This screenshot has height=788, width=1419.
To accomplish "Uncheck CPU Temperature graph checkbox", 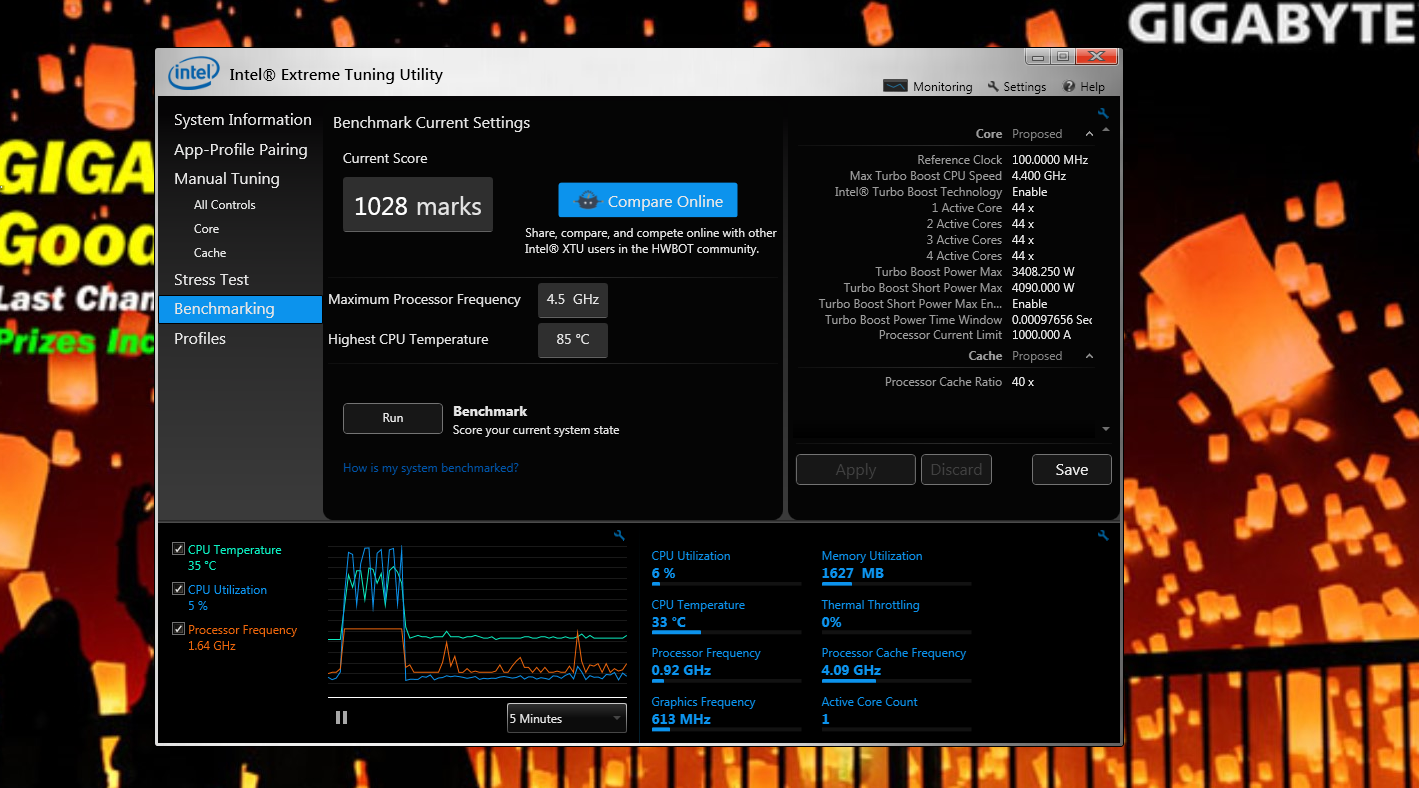I will tap(178, 549).
